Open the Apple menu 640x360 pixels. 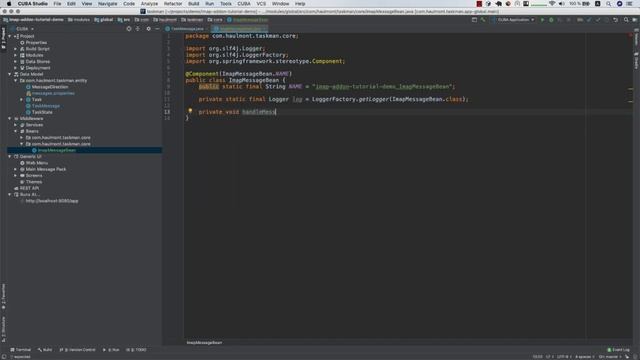[x=9, y=4]
